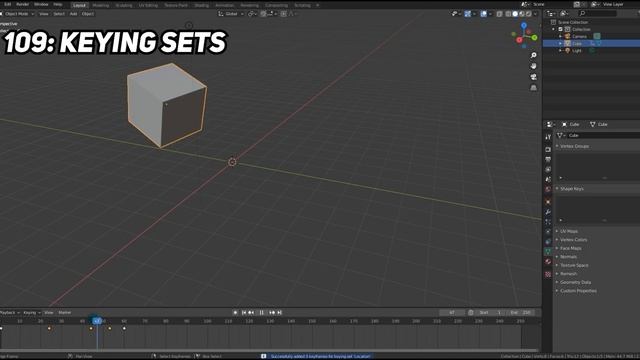This screenshot has width=640, height=360.
Task: Select rendered shading mode
Action: (529, 14)
